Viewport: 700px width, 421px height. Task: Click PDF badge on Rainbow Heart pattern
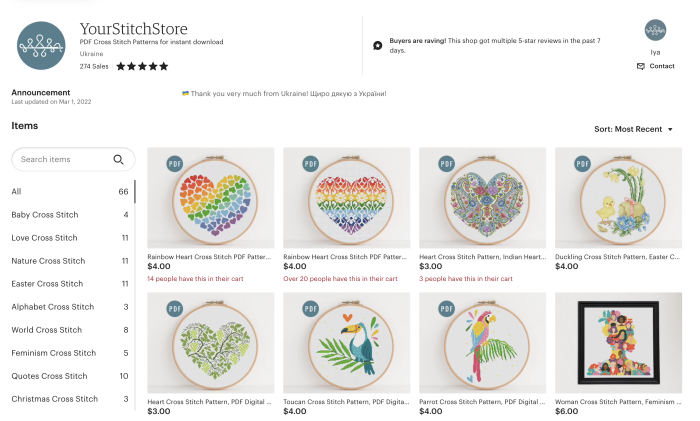(175, 164)
